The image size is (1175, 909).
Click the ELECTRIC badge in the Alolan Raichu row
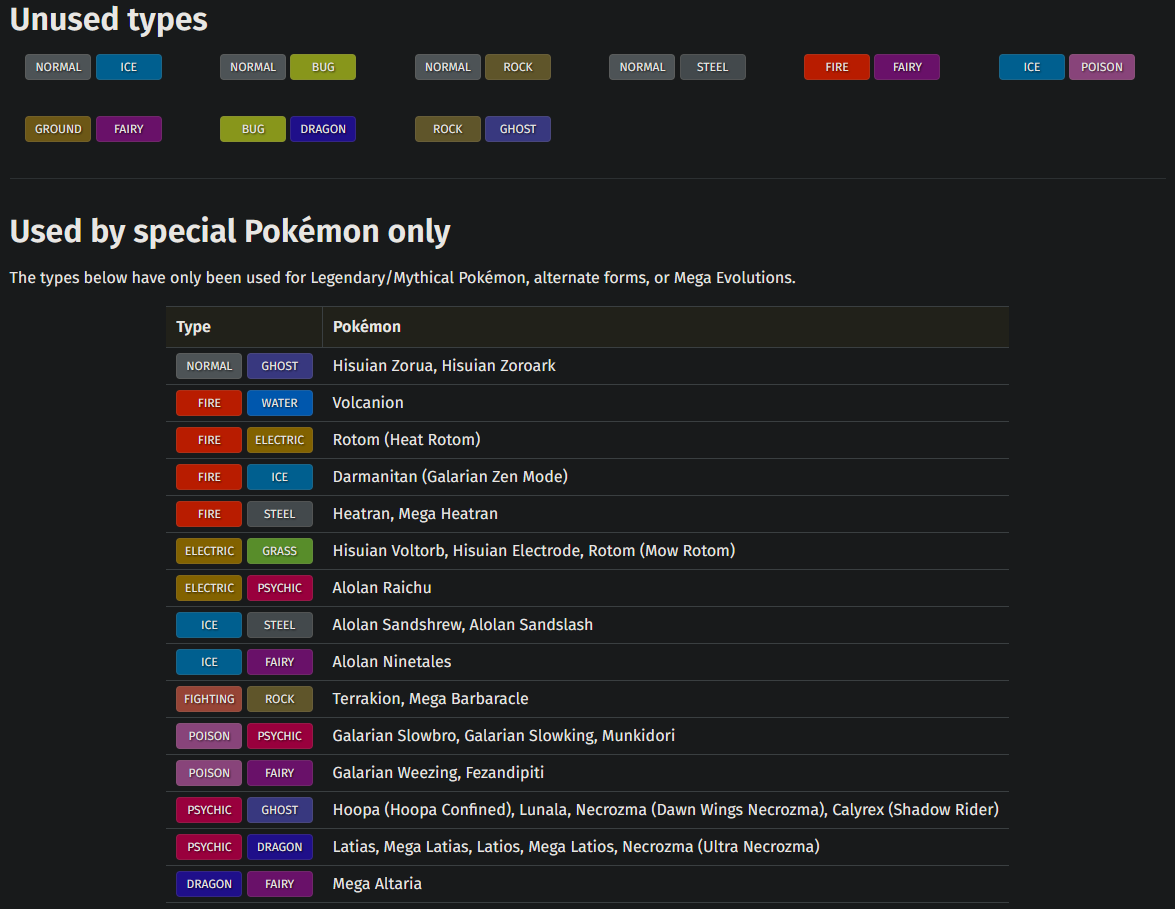(209, 588)
